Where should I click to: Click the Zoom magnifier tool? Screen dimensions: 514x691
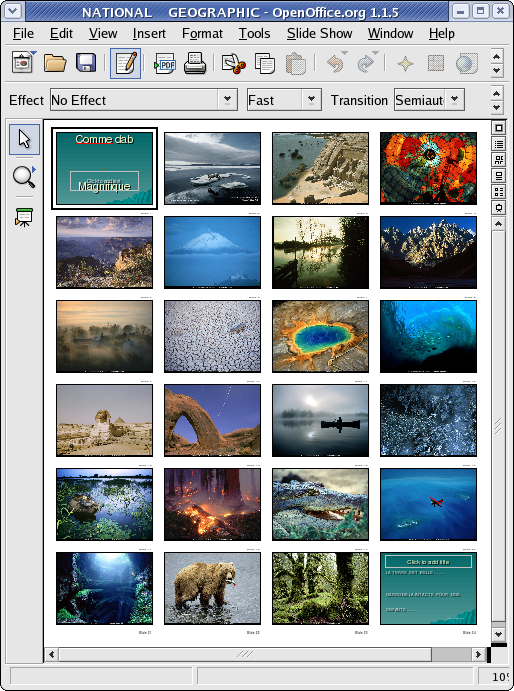tap(24, 176)
